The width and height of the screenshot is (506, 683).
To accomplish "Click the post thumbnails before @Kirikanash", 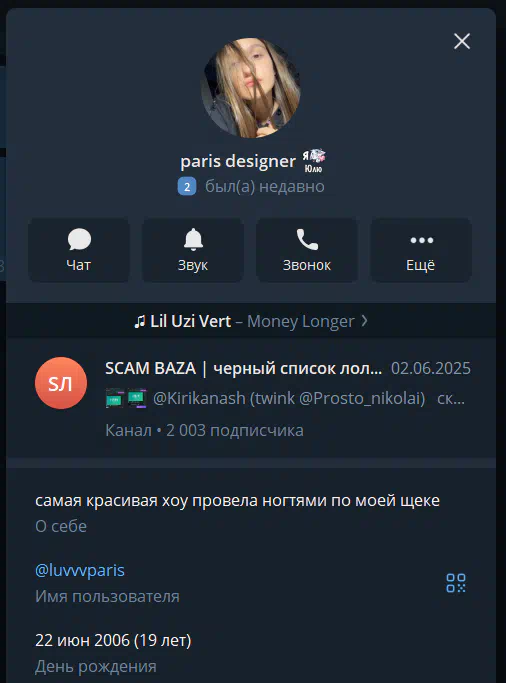I will coord(126,399).
